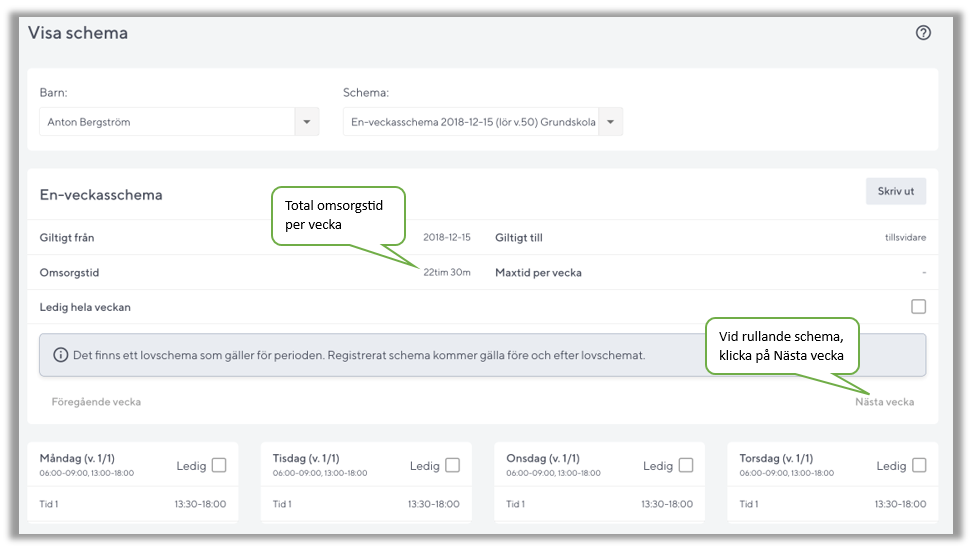Click Tisdag's opening hours 06:00-09:00, 13:00-18:00
The height and width of the screenshot is (549, 974).
(x=320, y=473)
